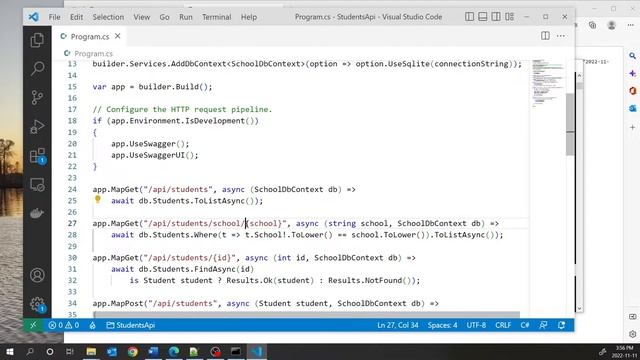Open Windows taskbar search
The image size is (640, 360).
click(30, 351)
